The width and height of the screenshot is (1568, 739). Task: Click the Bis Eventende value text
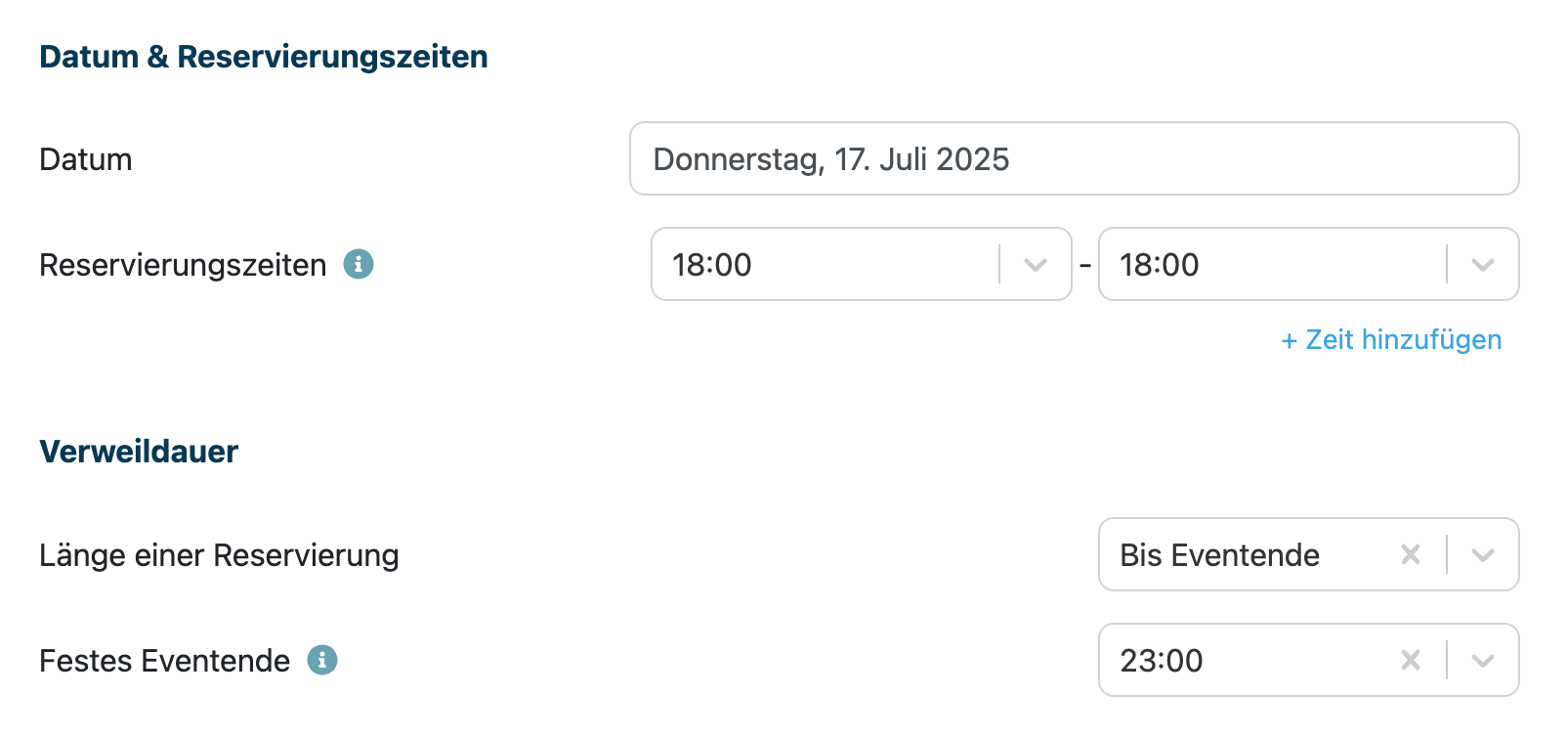[1219, 555]
